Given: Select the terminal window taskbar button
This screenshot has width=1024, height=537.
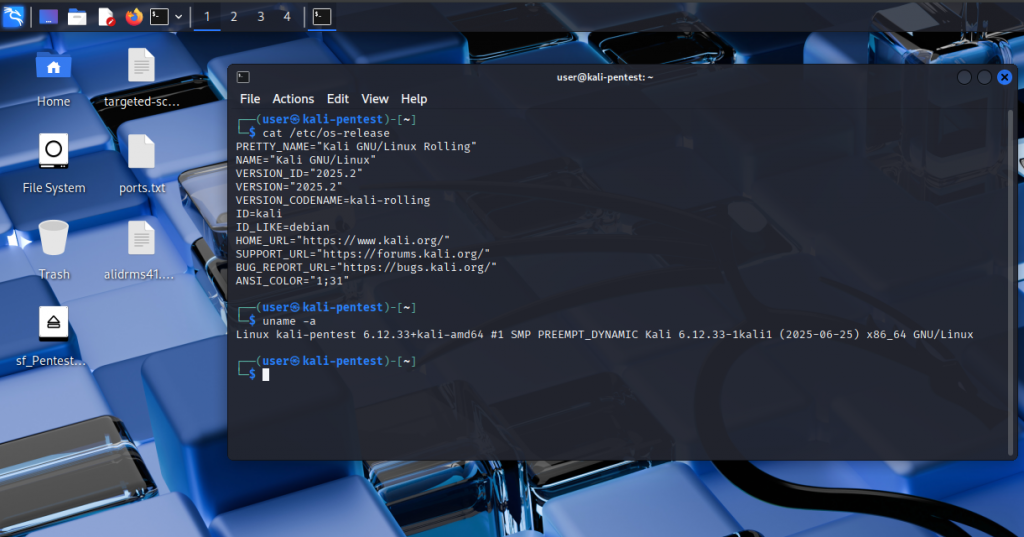Looking at the screenshot, I should point(321,17).
